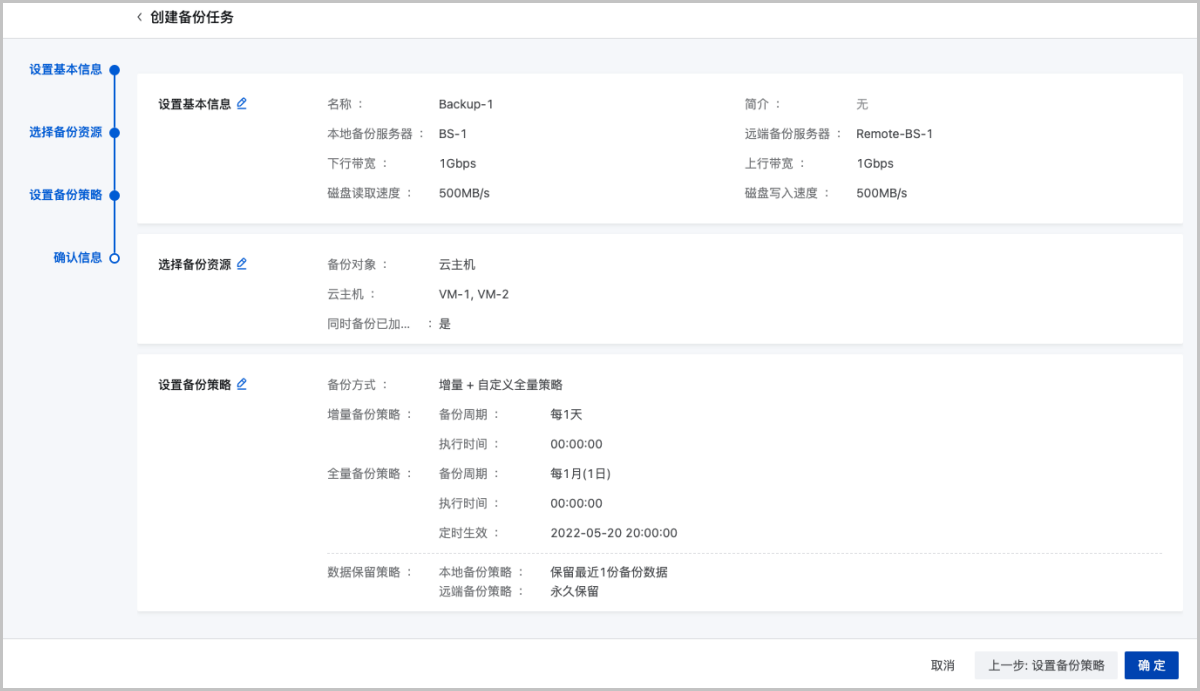Click the filled dot beside 设置备份策略 step
The height and width of the screenshot is (691, 1200).
point(114,195)
